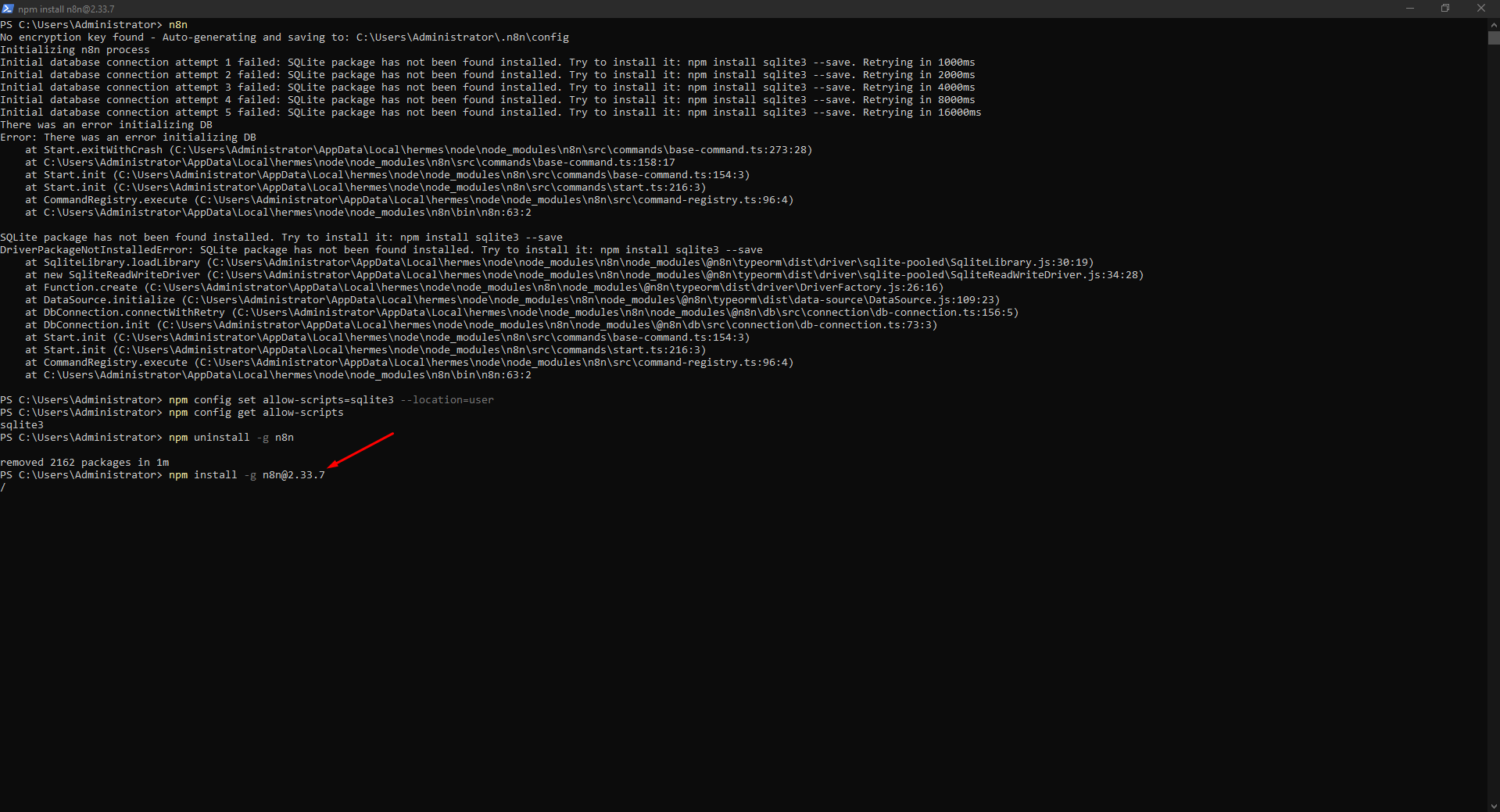Image resolution: width=1500 pixels, height=812 pixels.
Task: Click the 'DriverPackageNotInstalledError' line
Action: [x=381, y=250]
